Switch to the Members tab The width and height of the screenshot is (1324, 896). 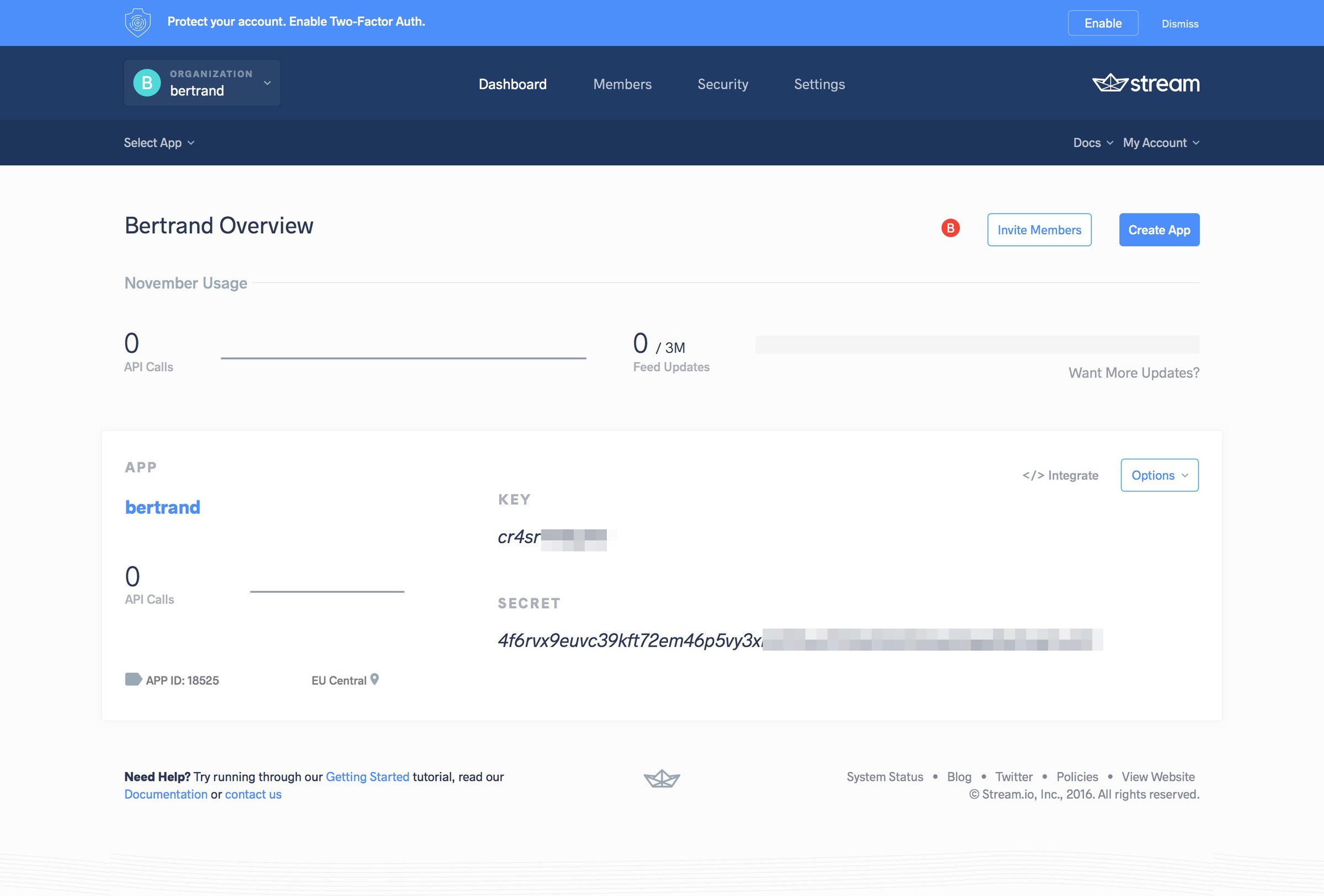pos(622,84)
